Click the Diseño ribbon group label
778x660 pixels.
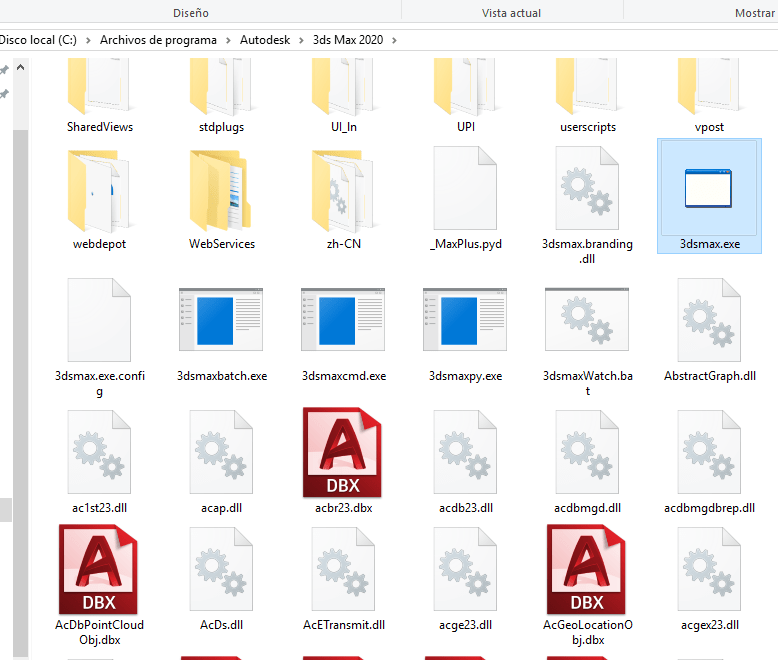coord(191,13)
